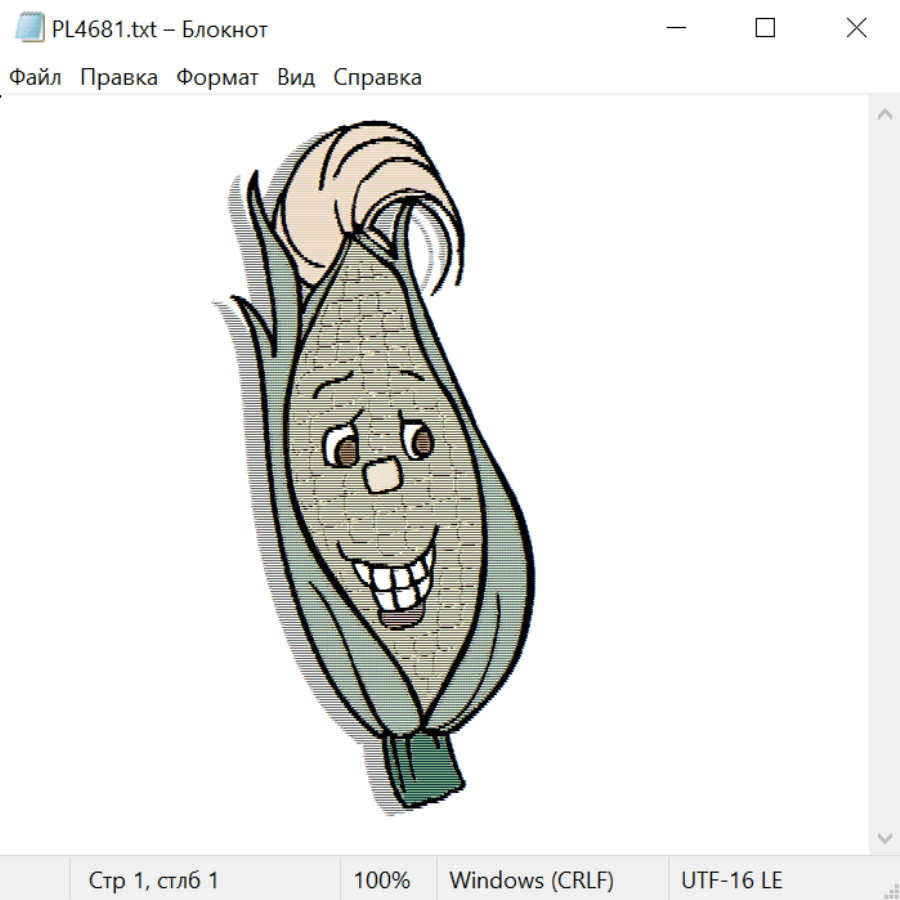Image resolution: width=900 pixels, height=900 pixels.
Task: Click the 100% zoom indicator
Action: coord(382,881)
